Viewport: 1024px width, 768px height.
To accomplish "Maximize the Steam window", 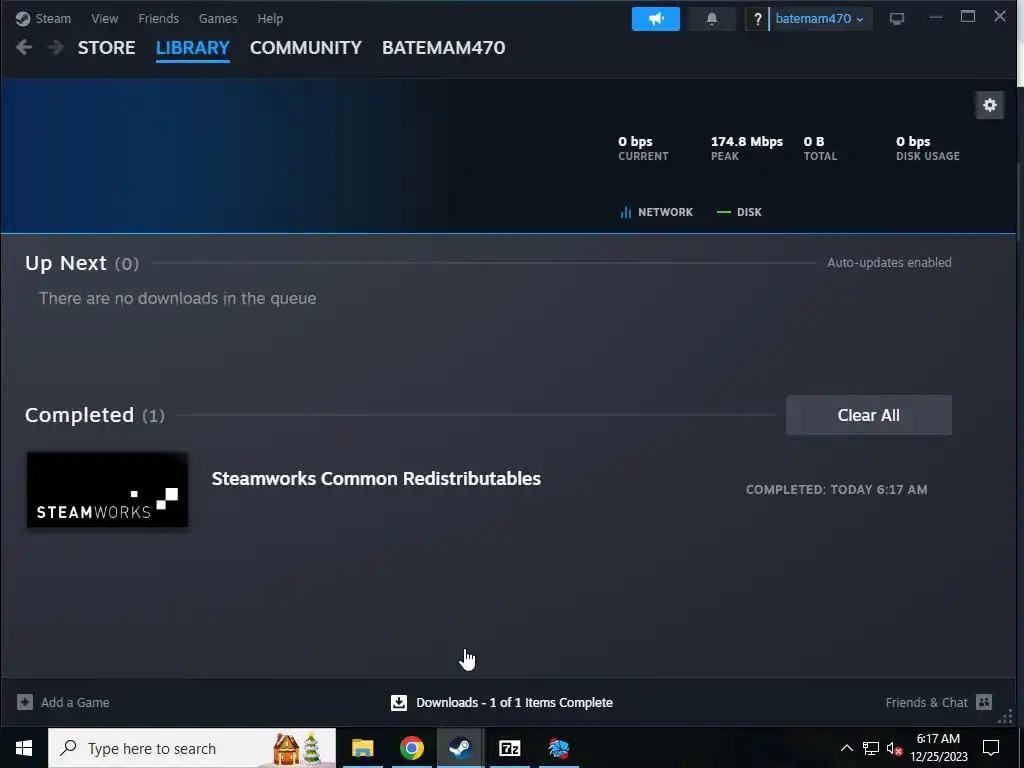I will (968, 17).
